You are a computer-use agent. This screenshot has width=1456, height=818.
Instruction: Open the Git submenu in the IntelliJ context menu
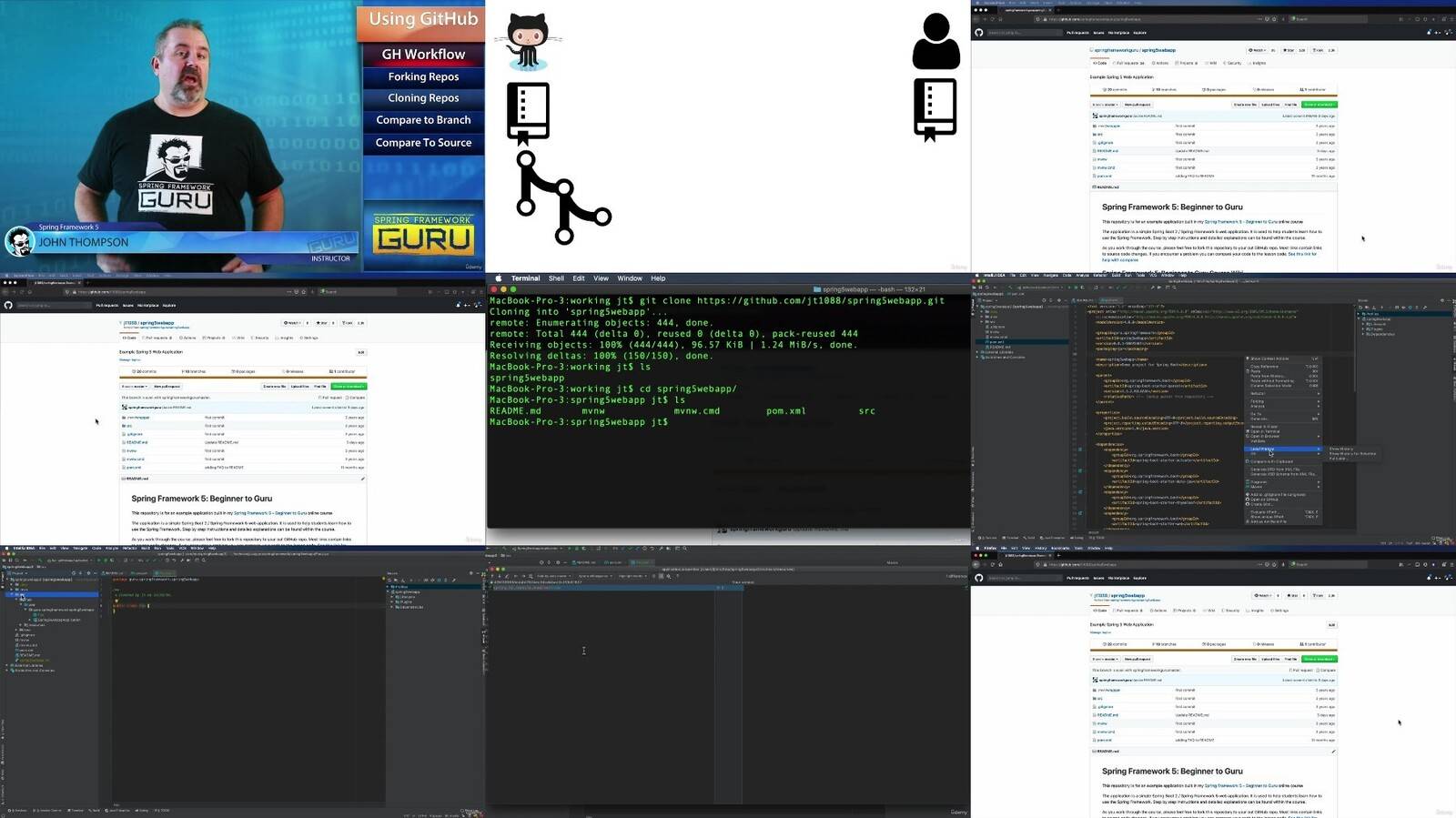pos(1282,453)
